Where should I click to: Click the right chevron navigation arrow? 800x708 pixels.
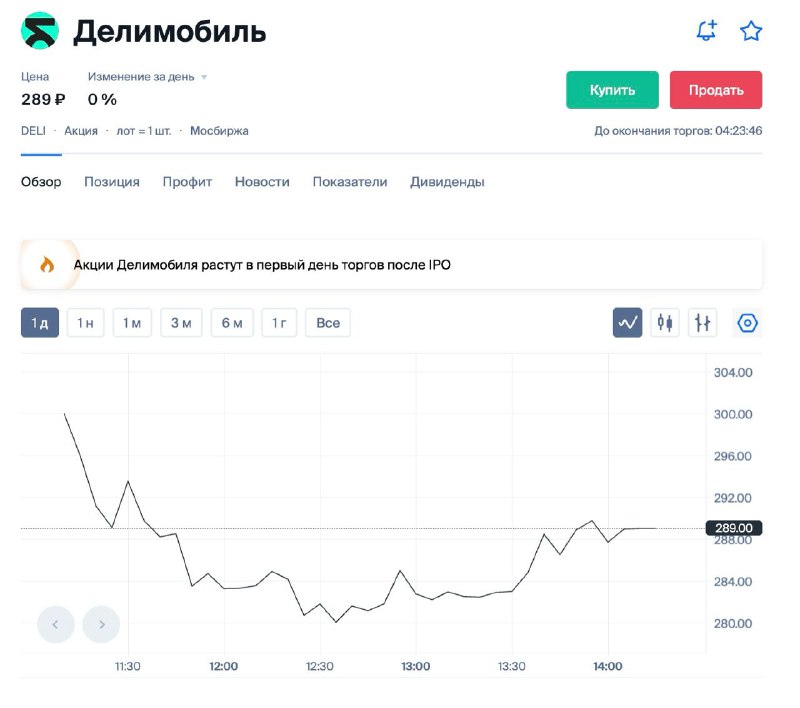coord(101,623)
